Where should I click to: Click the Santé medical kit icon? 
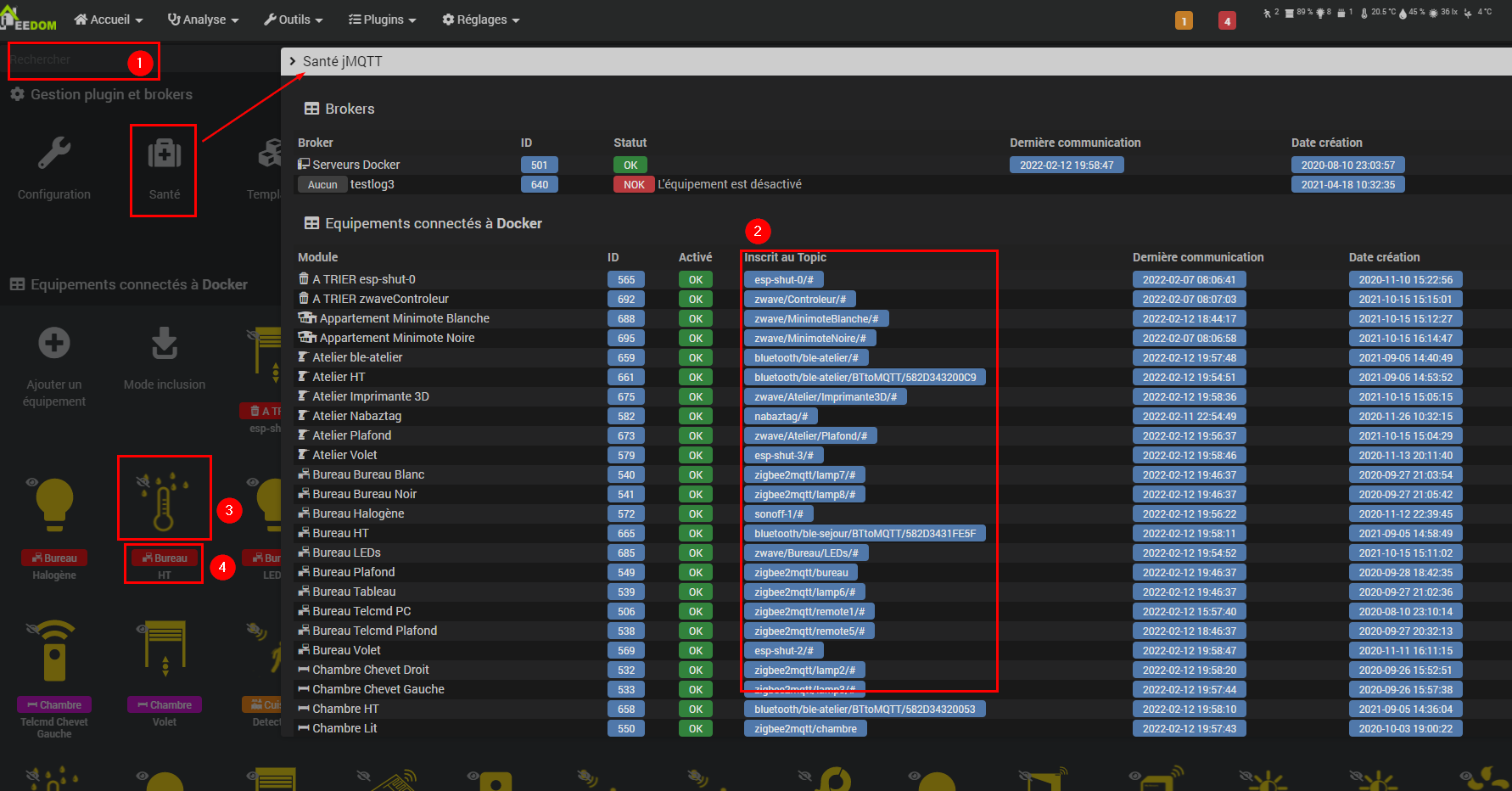pos(164,154)
